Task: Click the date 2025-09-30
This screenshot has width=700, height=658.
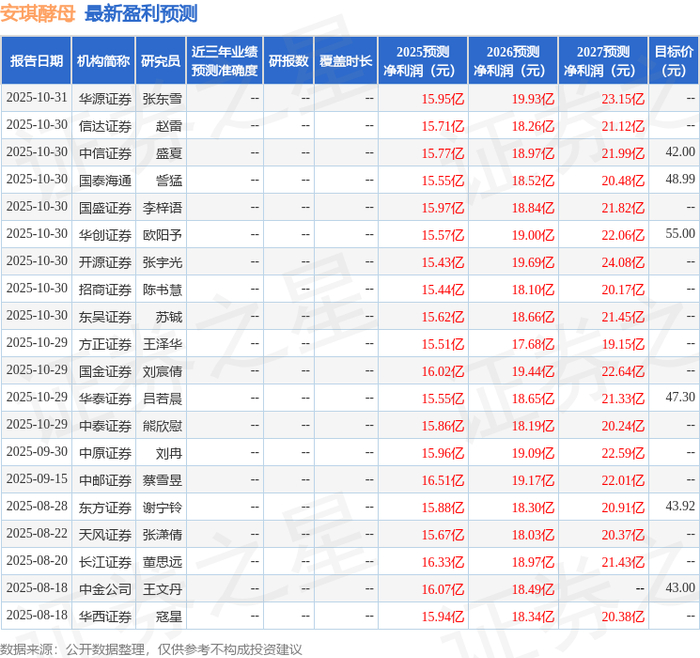Action: [x=37, y=451]
